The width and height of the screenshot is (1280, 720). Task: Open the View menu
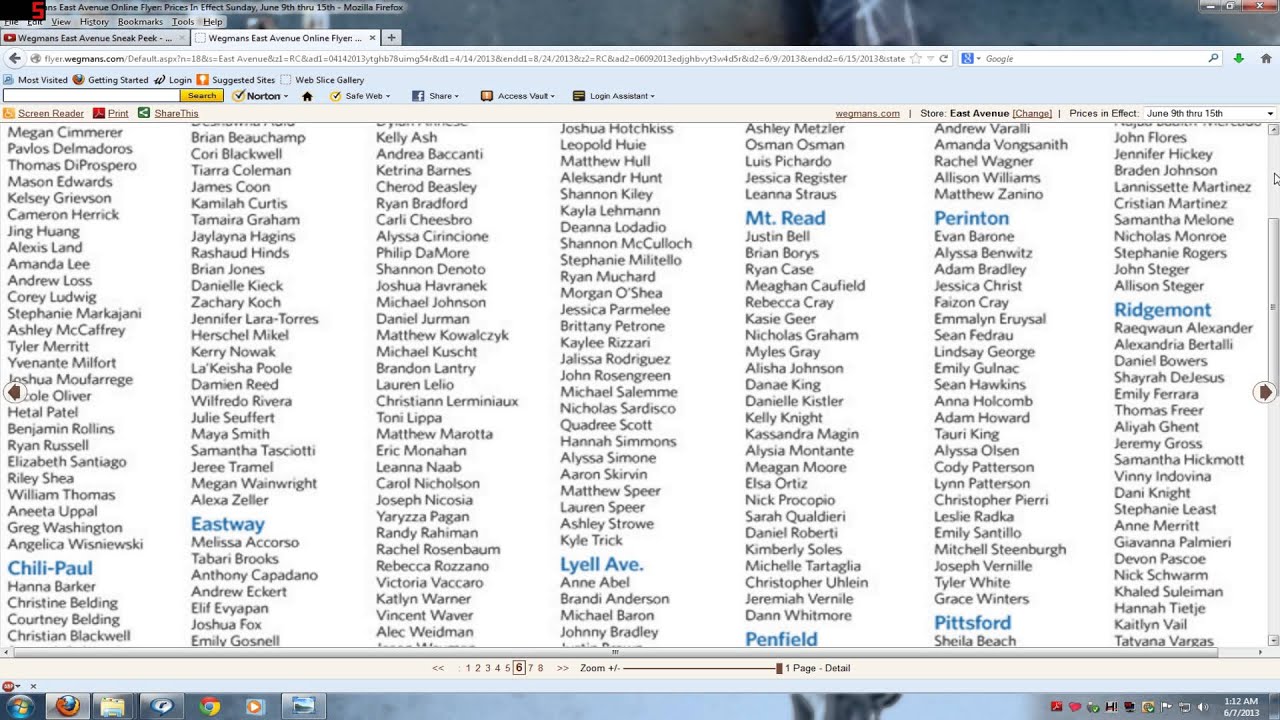61,21
